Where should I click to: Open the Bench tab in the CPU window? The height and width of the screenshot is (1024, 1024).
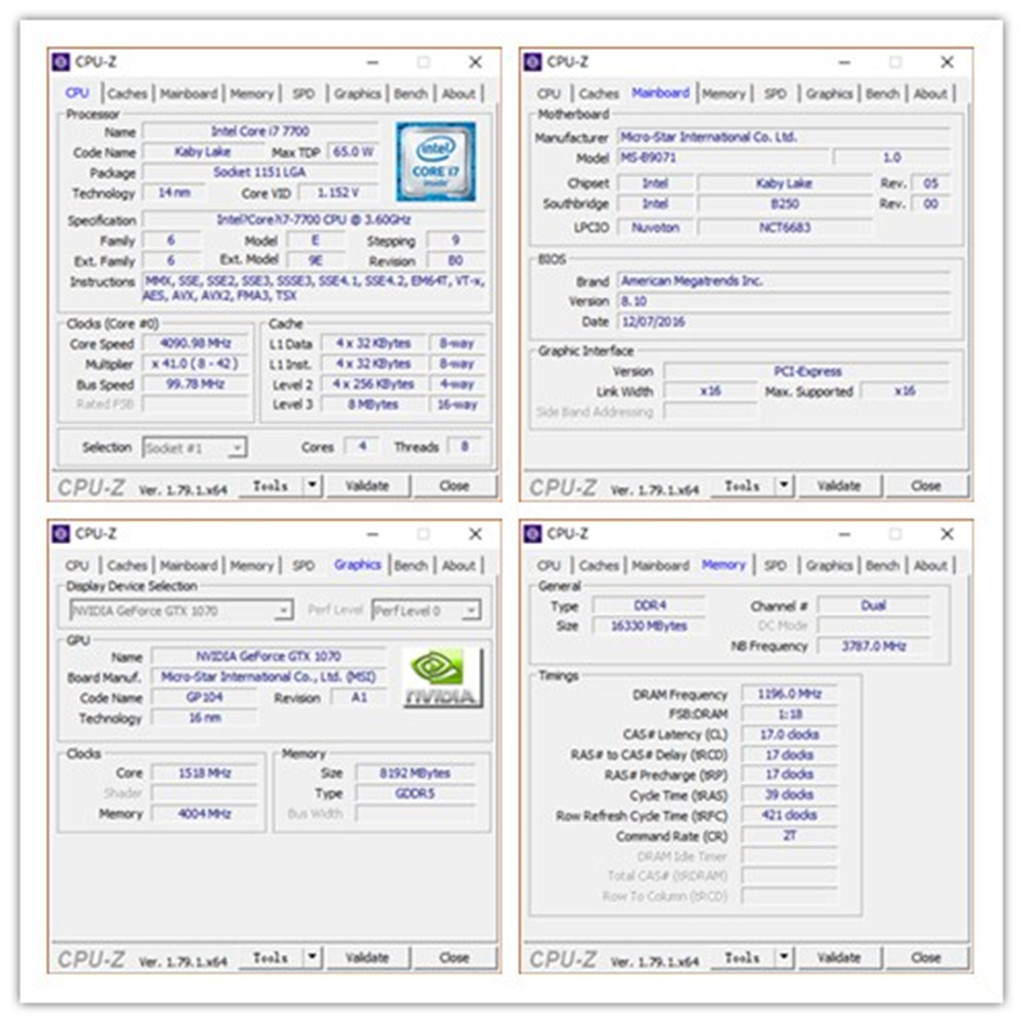(412, 93)
